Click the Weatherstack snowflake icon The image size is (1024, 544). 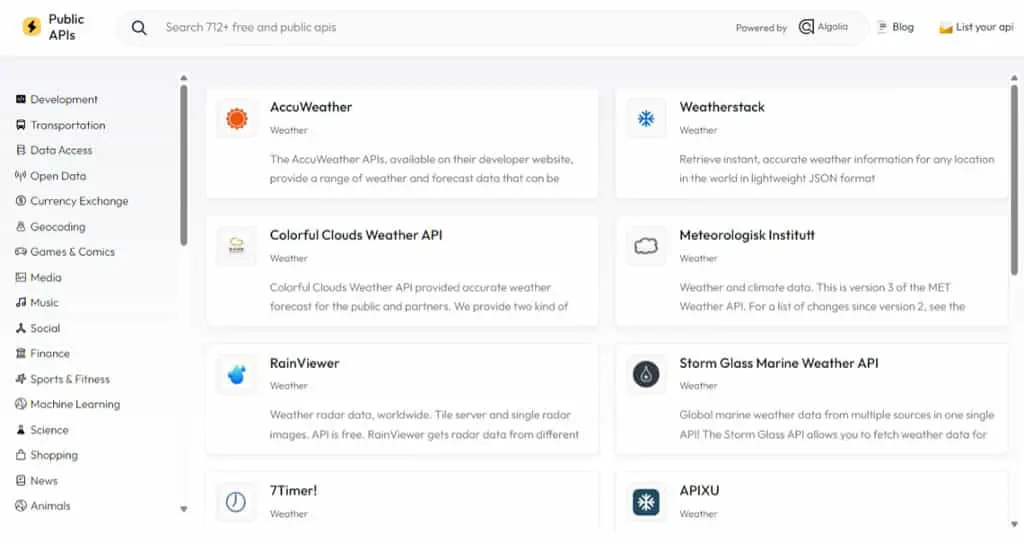[x=646, y=118]
